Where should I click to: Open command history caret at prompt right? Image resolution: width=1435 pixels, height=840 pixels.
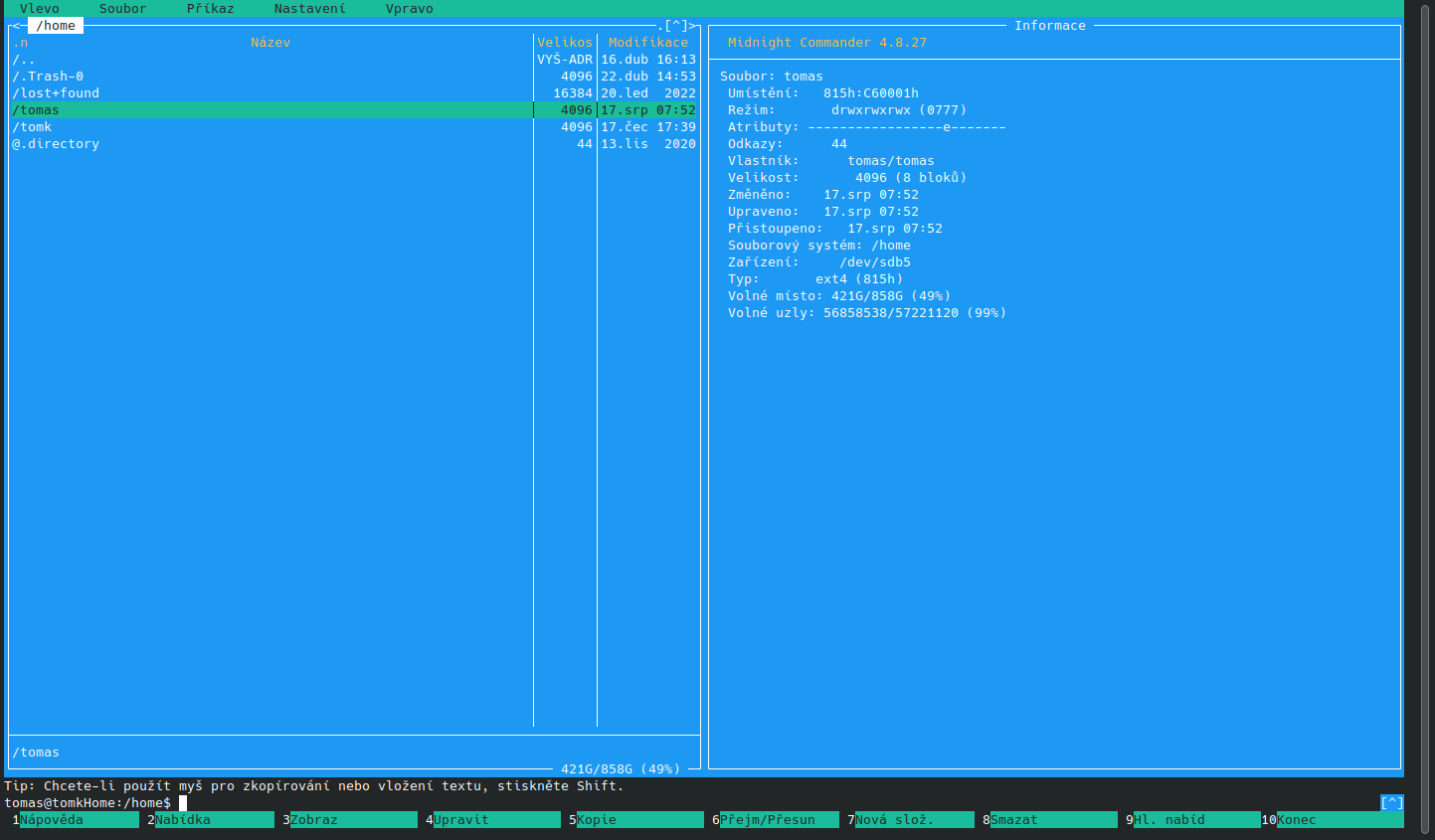1392,802
